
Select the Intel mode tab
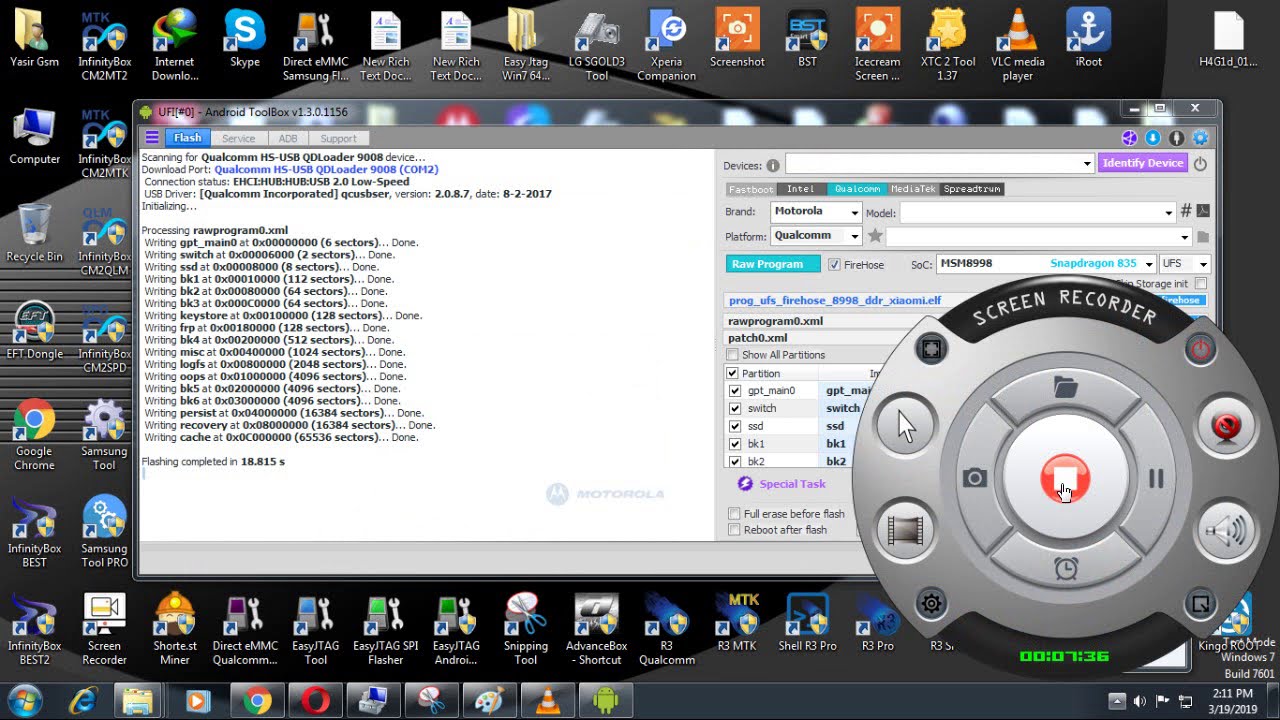tap(801, 189)
